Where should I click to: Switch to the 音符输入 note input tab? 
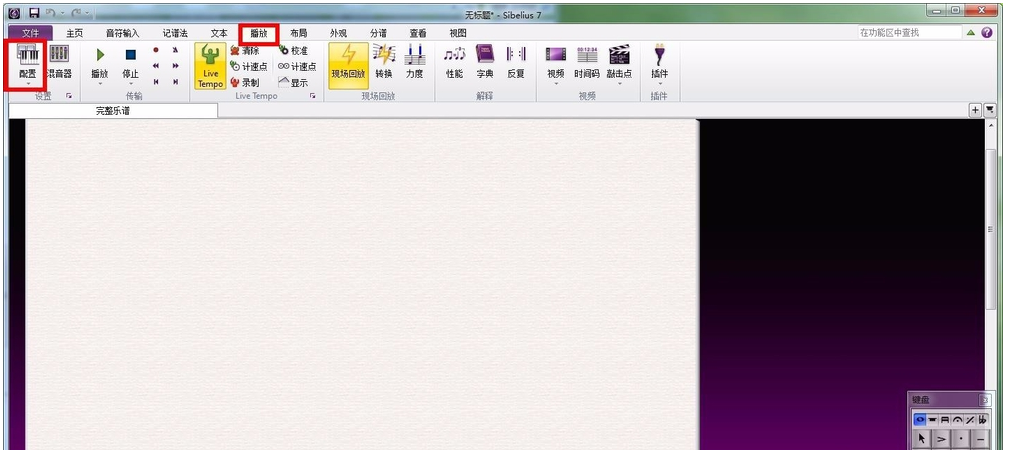coord(122,33)
